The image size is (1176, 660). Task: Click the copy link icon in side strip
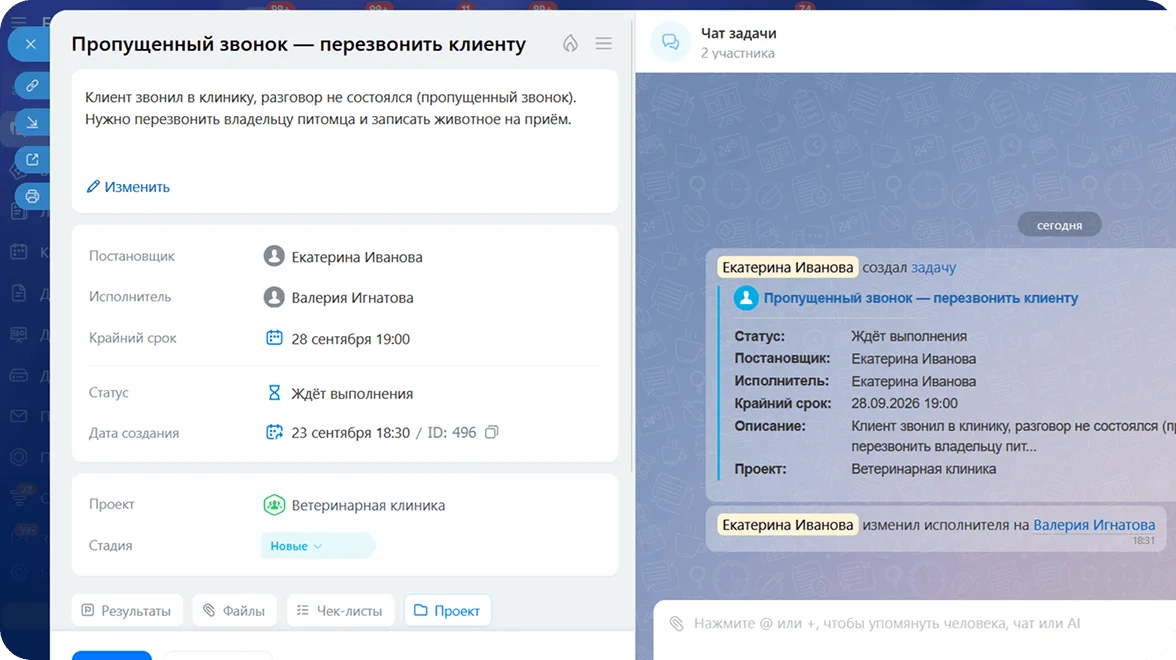click(32, 86)
